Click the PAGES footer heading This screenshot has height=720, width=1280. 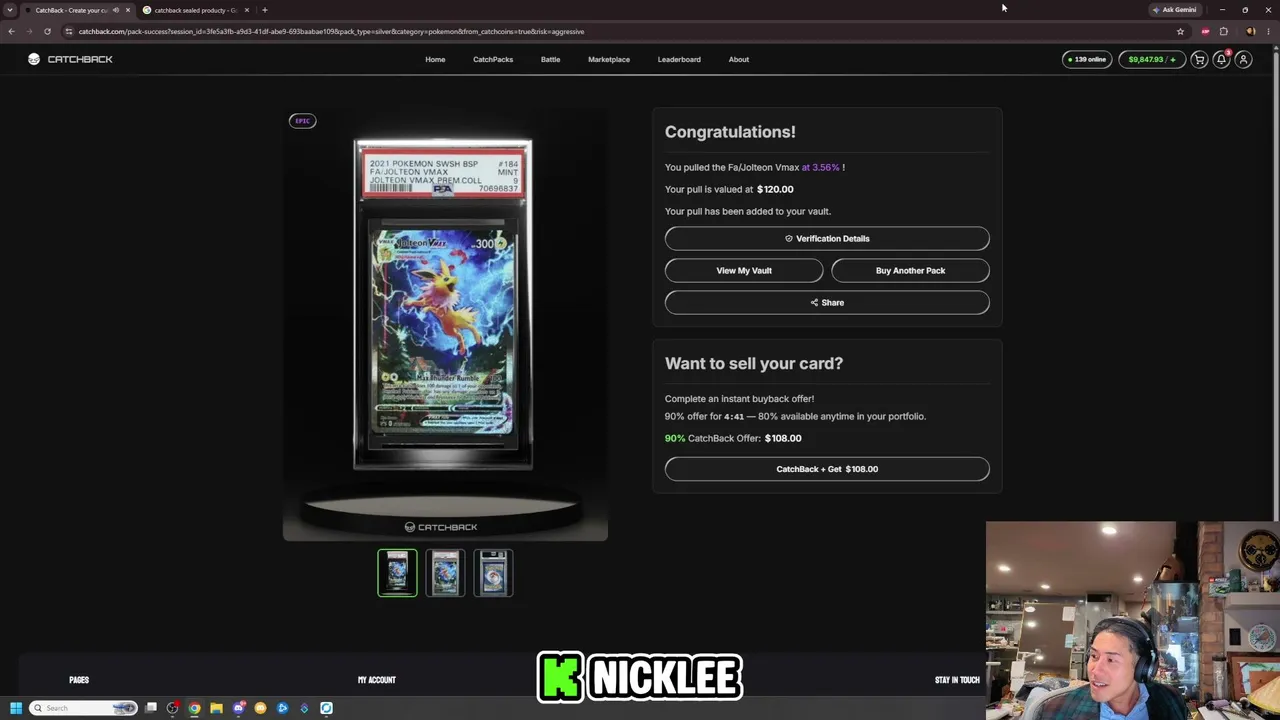point(79,680)
